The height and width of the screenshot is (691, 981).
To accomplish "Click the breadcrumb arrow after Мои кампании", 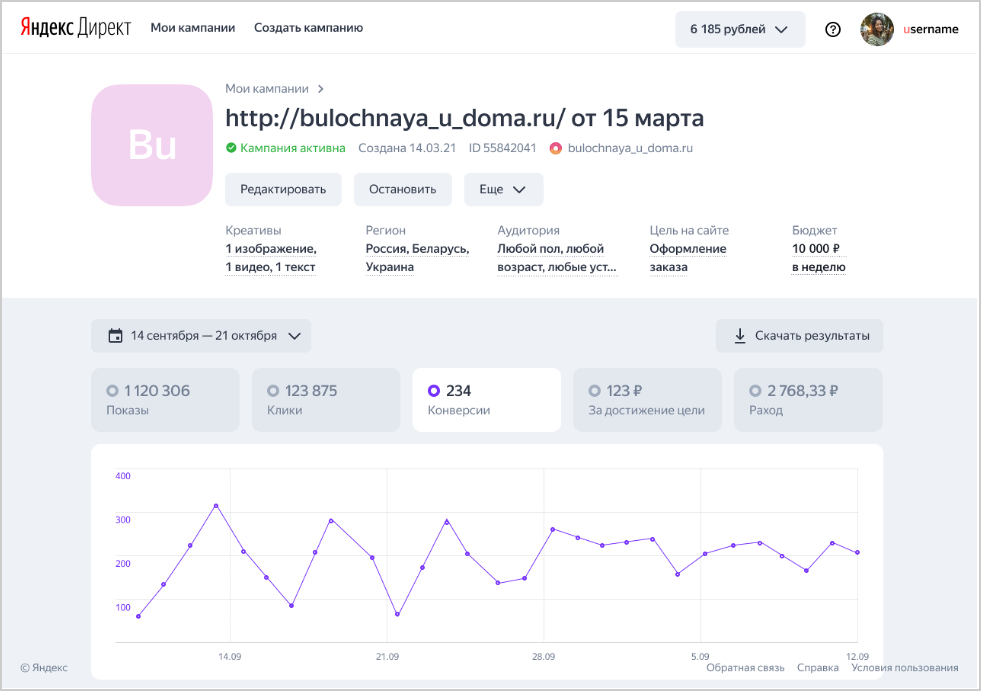I will (x=321, y=89).
